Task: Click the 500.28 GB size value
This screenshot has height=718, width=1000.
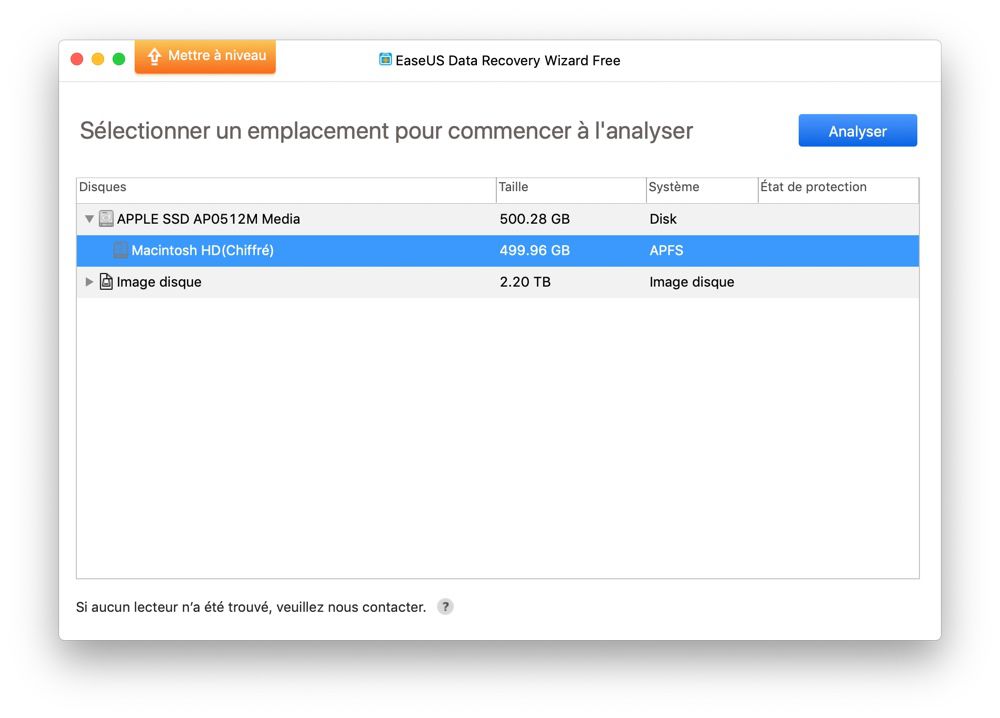Action: [x=534, y=219]
